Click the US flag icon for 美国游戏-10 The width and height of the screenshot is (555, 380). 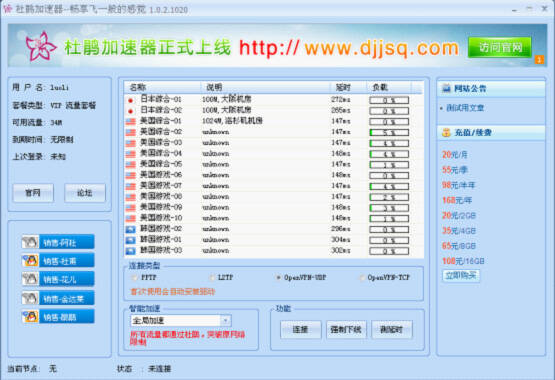(x=131, y=219)
